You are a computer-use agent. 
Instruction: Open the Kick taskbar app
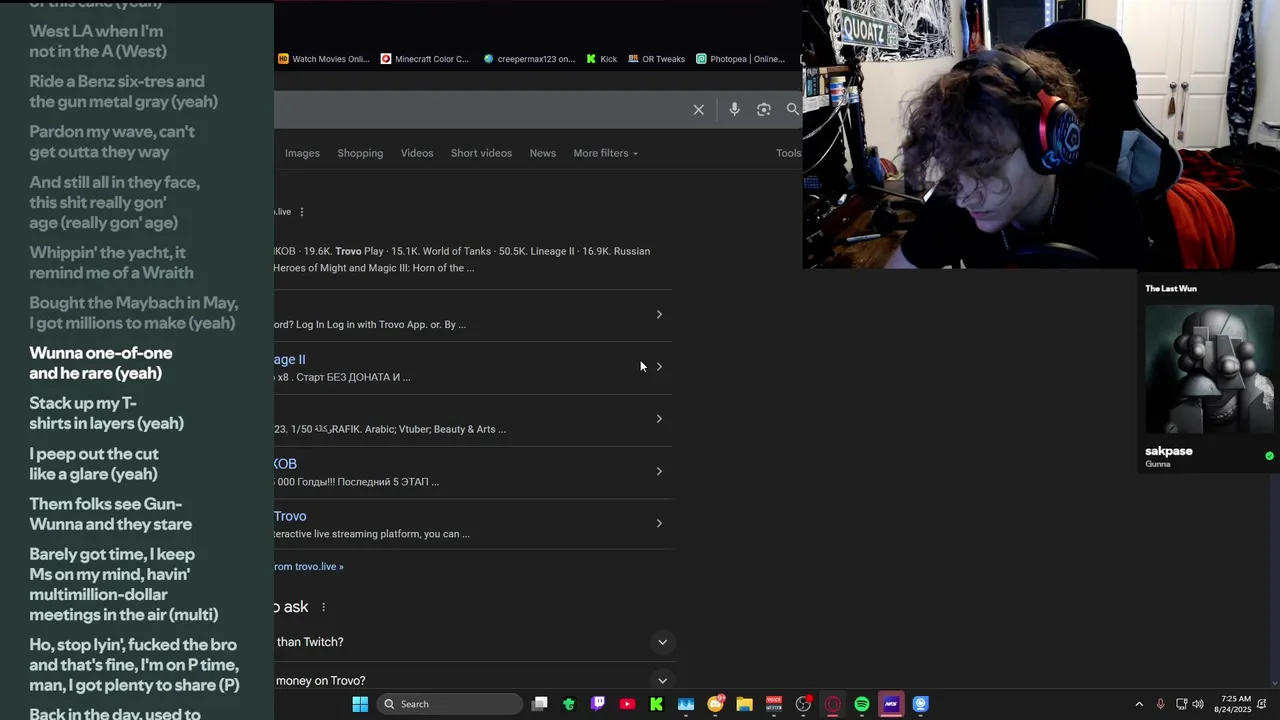[657, 704]
